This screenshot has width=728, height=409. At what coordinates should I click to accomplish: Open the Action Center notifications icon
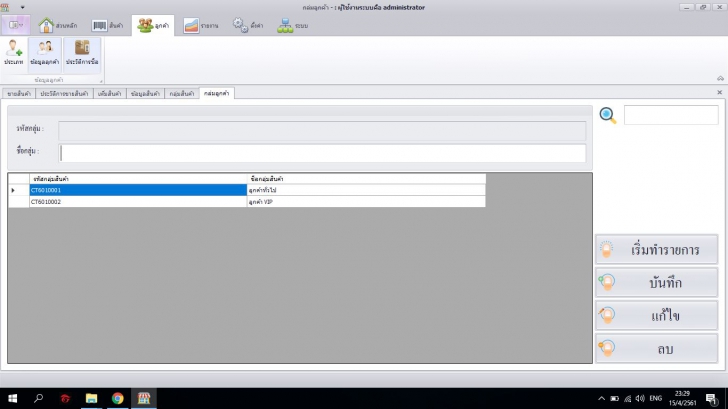[711, 398]
